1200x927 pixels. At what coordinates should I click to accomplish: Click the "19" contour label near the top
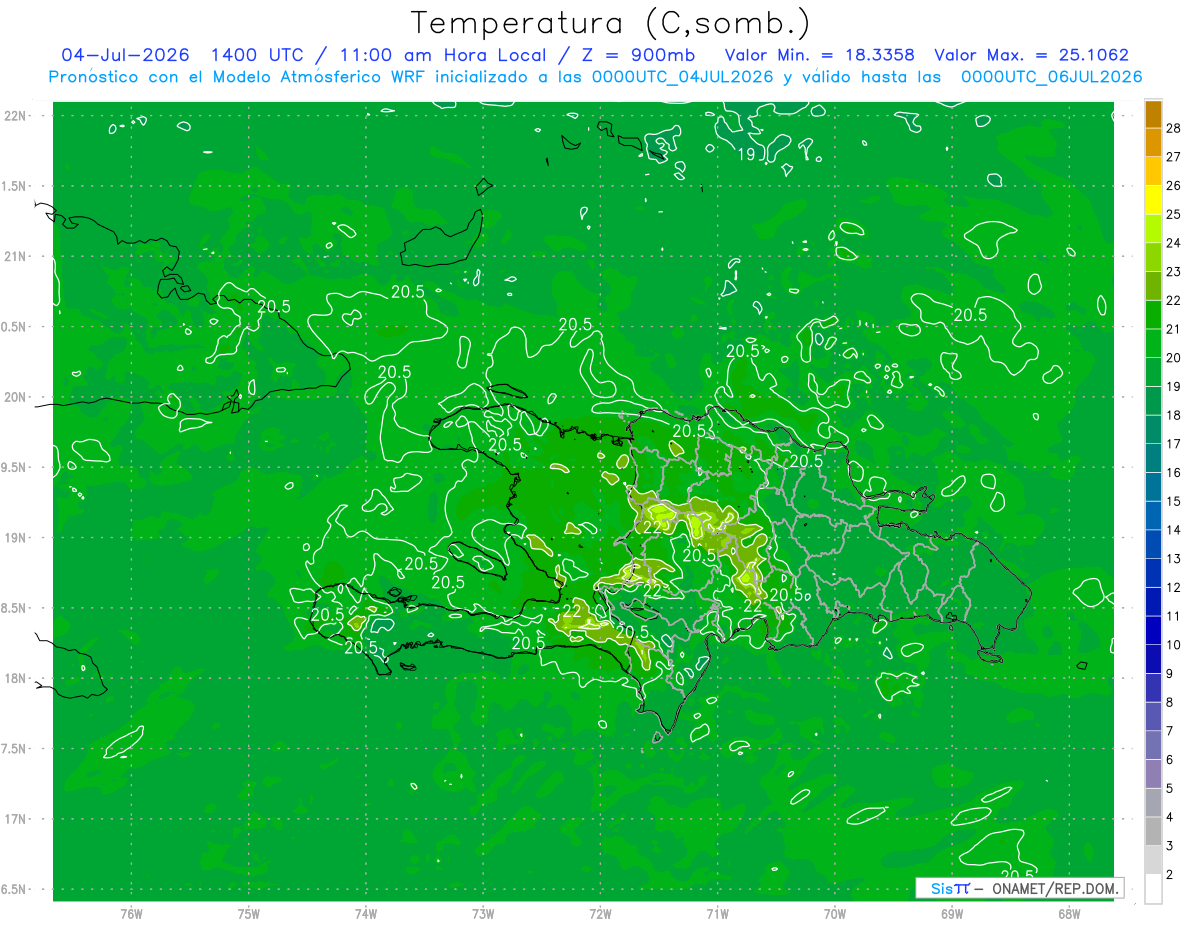click(747, 154)
